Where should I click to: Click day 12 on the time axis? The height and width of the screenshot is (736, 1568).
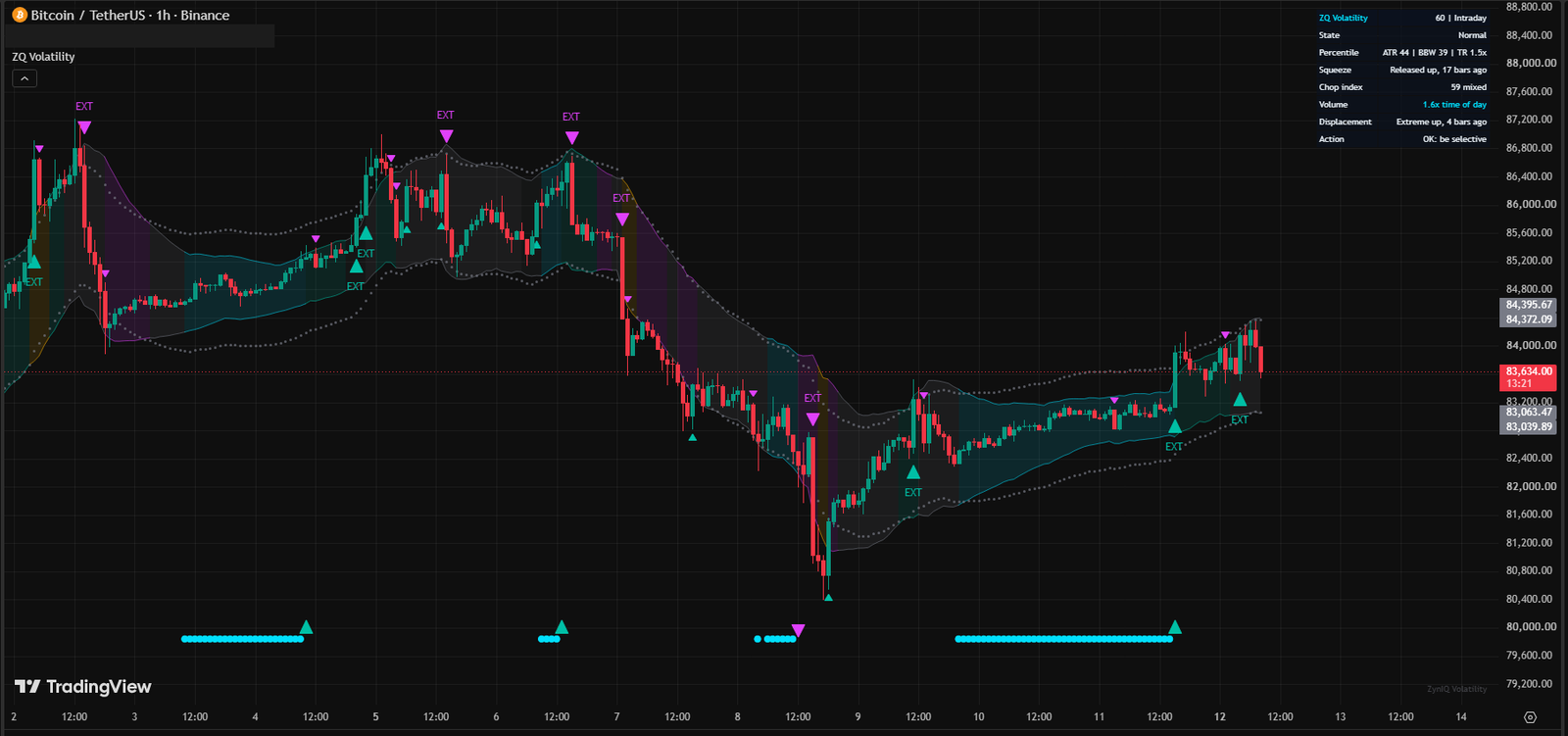(1219, 717)
